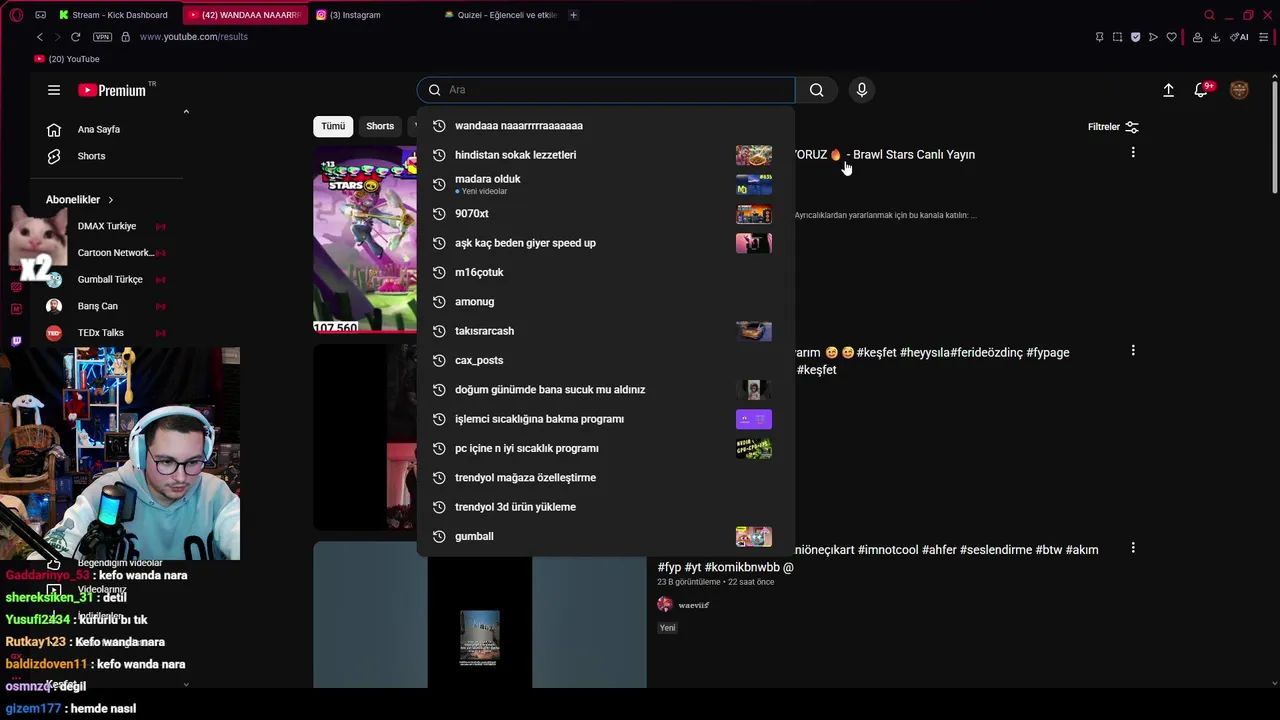Click the sidebar bottom down arrow
Image resolution: width=1280 pixels, height=720 pixels.
(186, 685)
